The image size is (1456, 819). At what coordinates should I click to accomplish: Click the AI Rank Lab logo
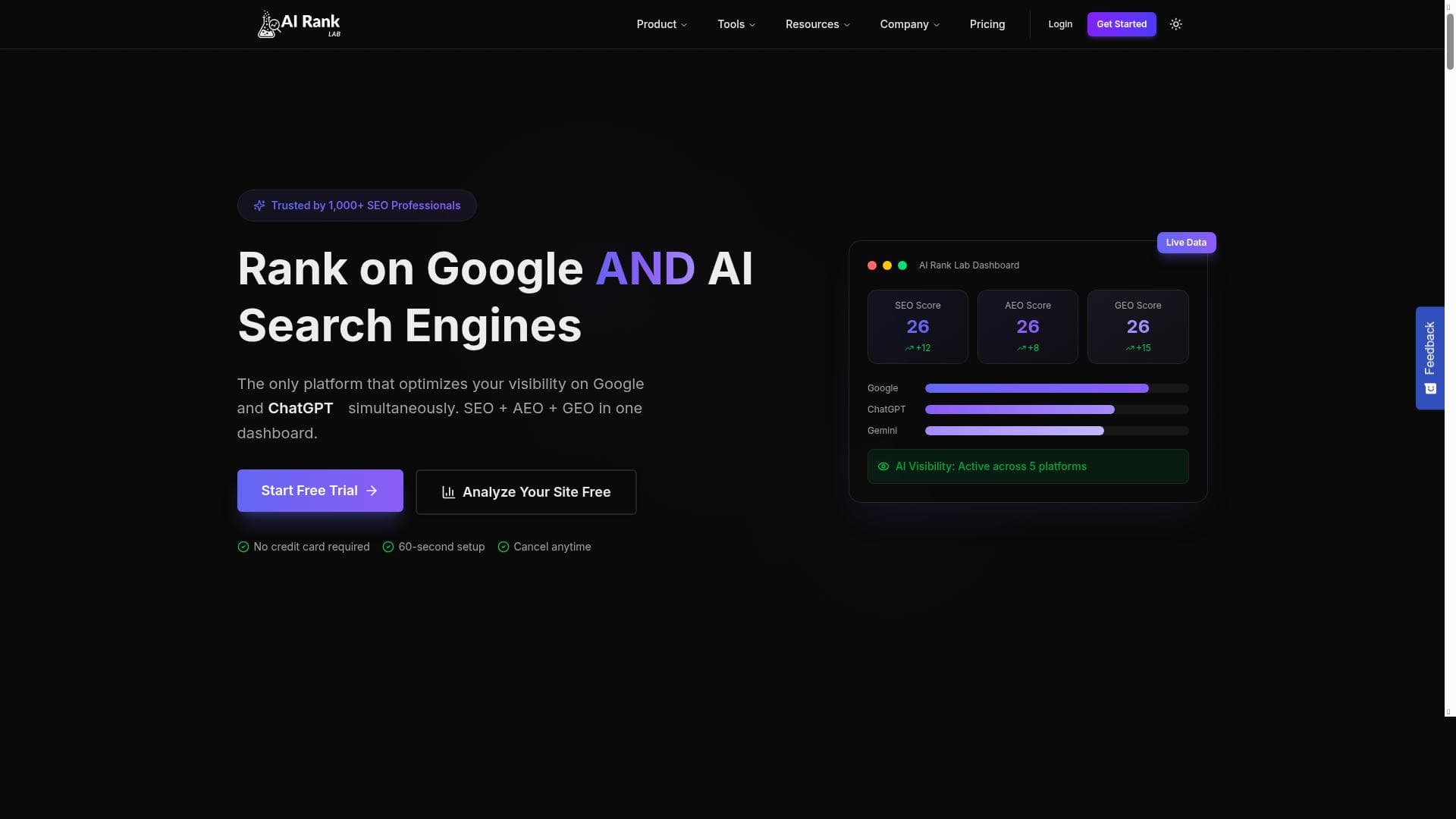299,24
